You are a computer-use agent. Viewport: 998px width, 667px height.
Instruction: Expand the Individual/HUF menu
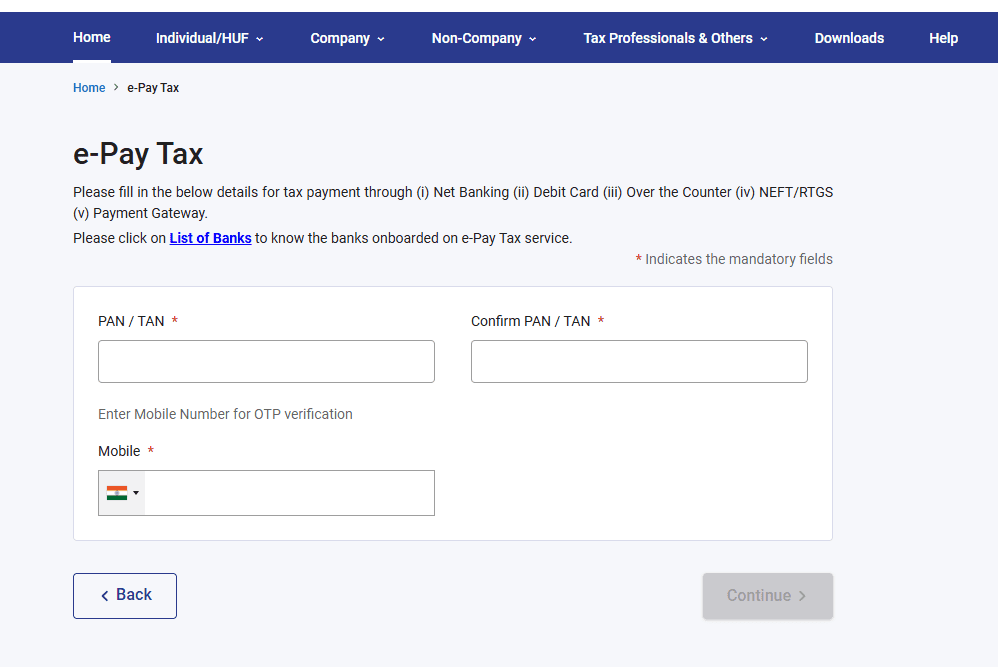(204, 38)
